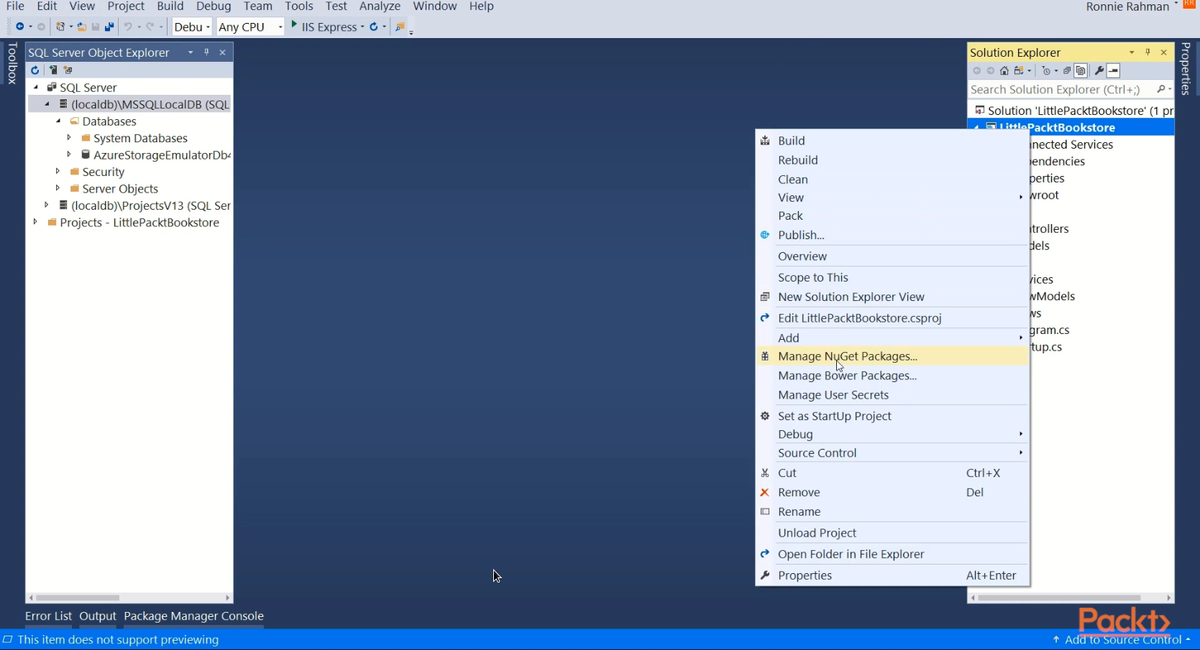
Task: Click the Collapse All icon in Solution Explorer
Action: [1067, 70]
